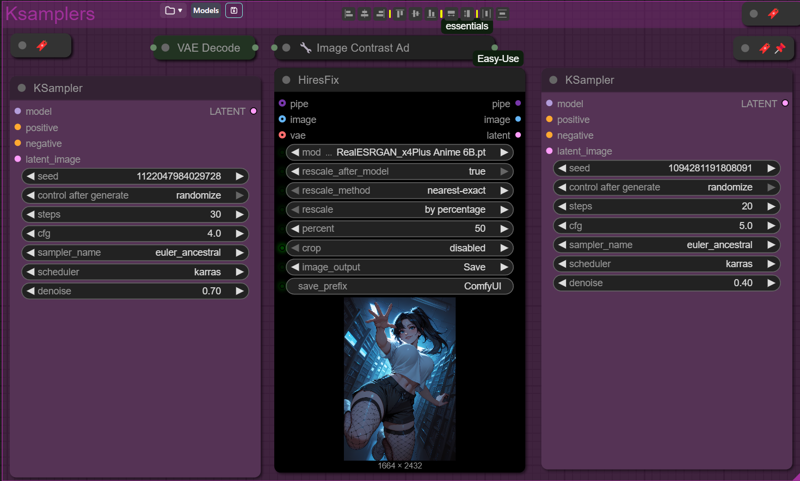Click the HiresFix latent output port

[518, 135]
